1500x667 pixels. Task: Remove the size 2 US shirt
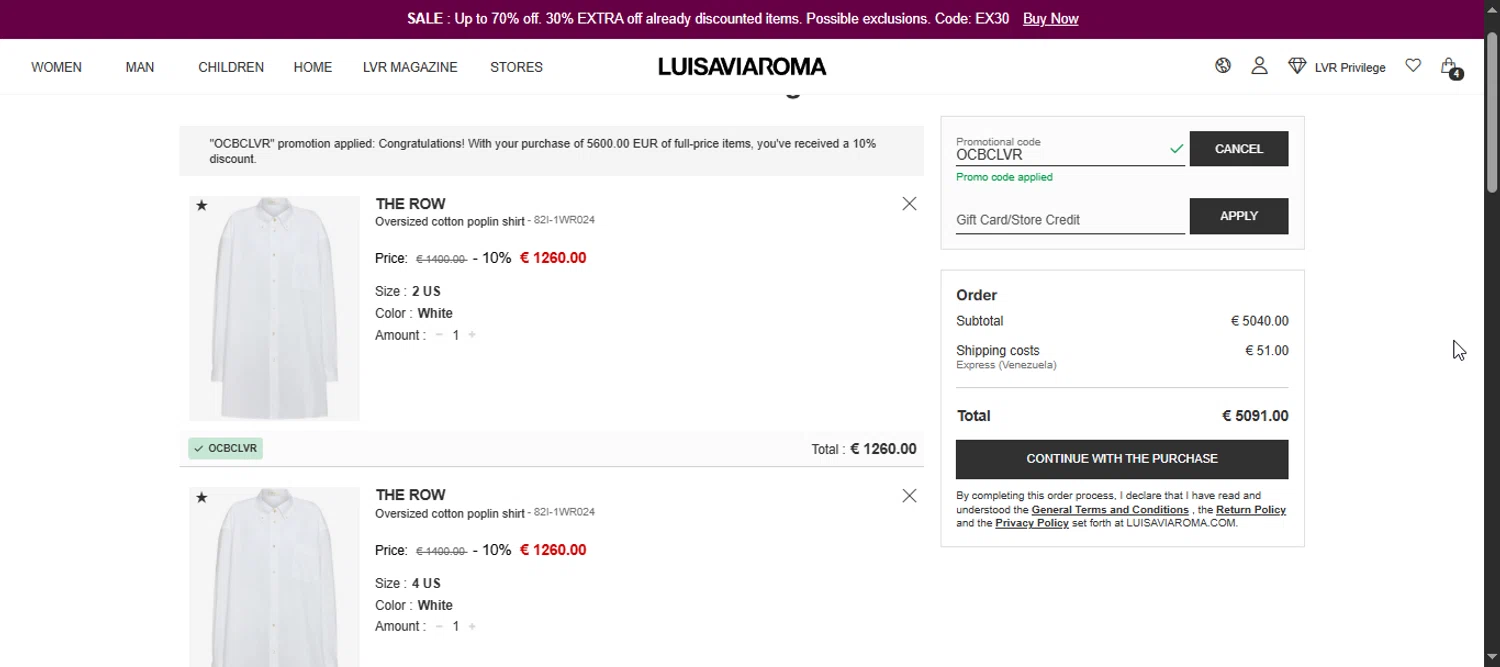(x=909, y=204)
